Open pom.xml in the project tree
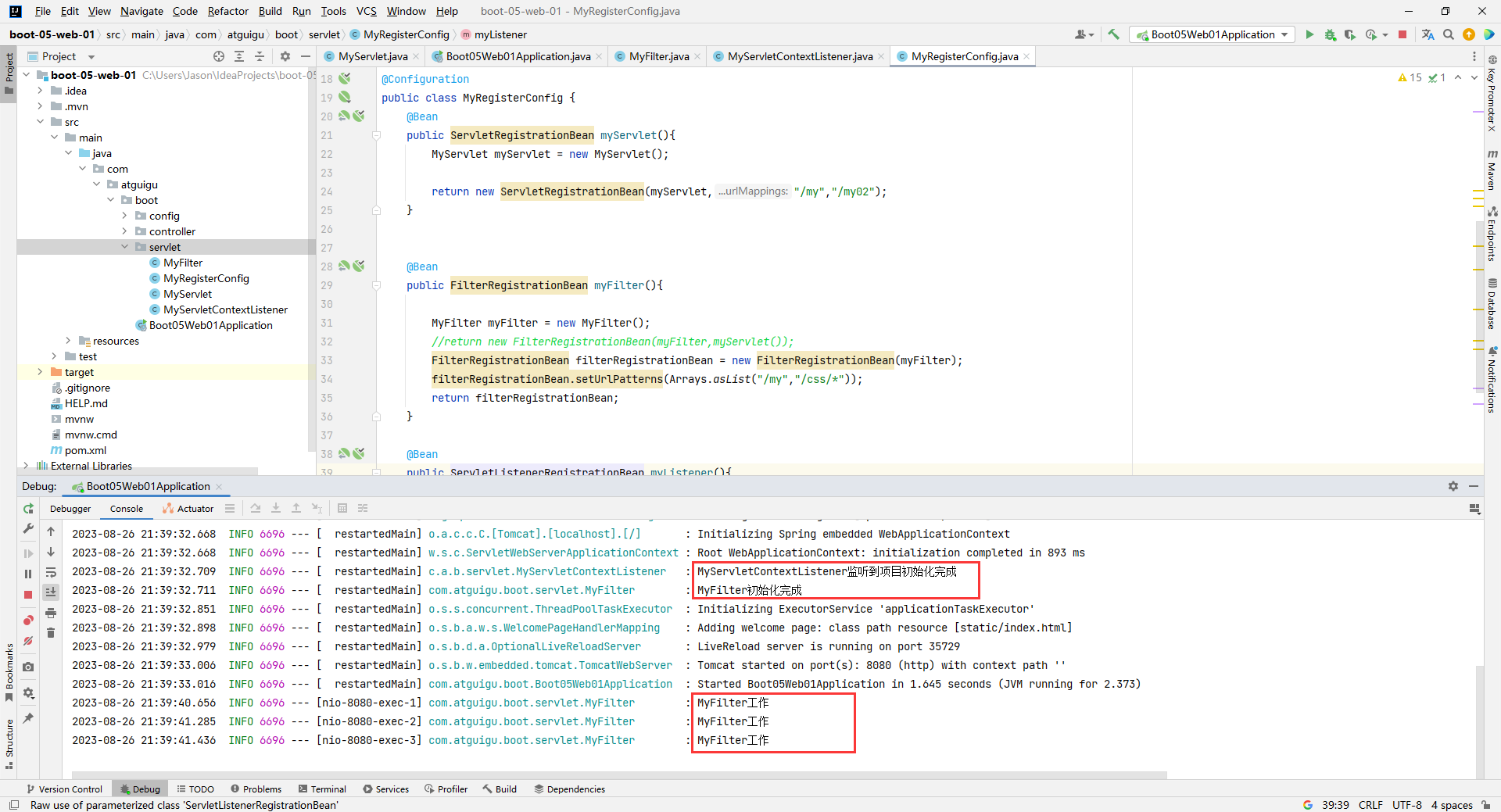This screenshot has height=812, width=1501. [85, 450]
